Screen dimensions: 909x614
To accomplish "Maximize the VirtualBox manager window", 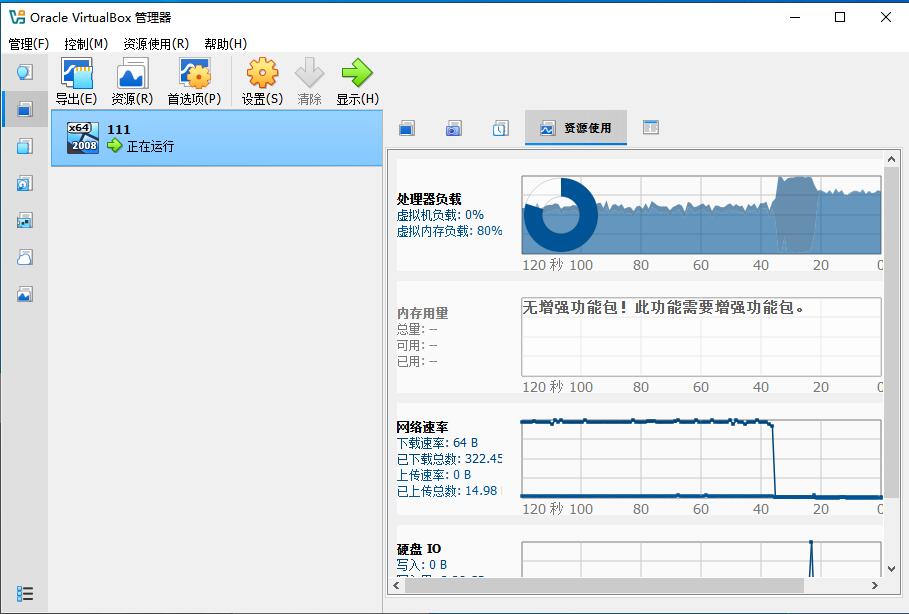I will [x=840, y=17].
